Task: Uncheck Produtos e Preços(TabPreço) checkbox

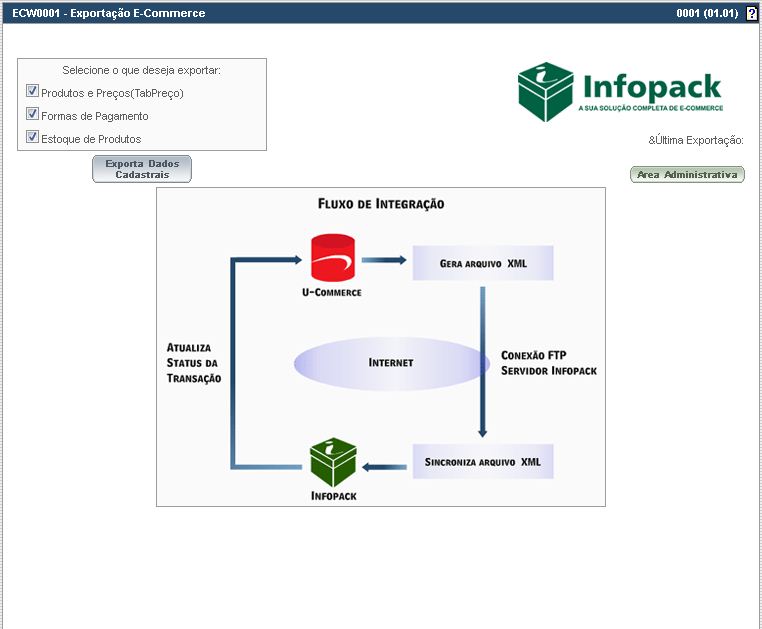Action: 32,92
